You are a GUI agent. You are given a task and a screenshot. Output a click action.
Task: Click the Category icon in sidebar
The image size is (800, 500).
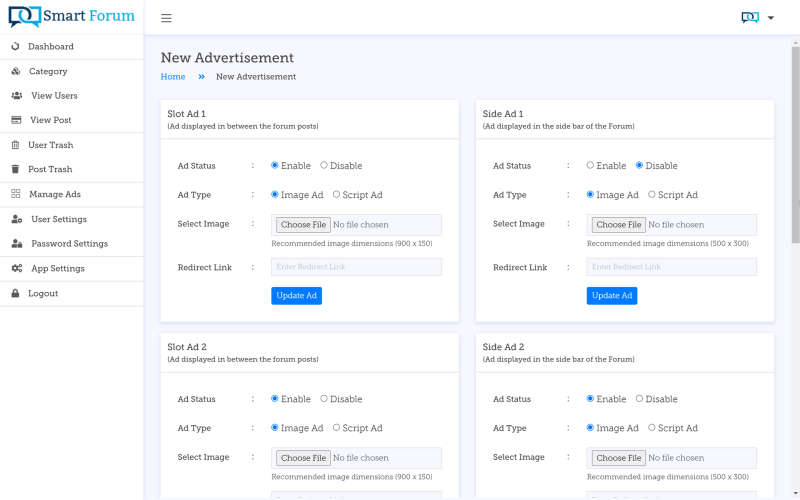pos(16,71)
